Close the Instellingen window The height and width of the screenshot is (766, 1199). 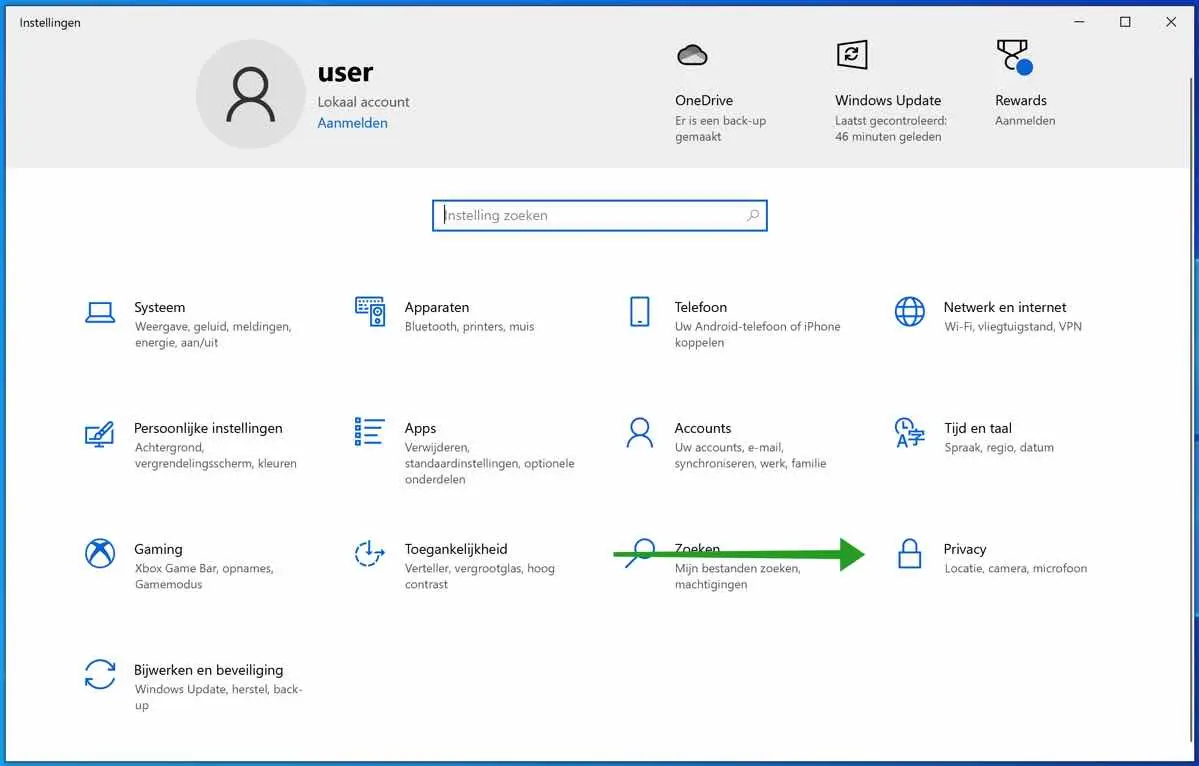coord(1171,22)
